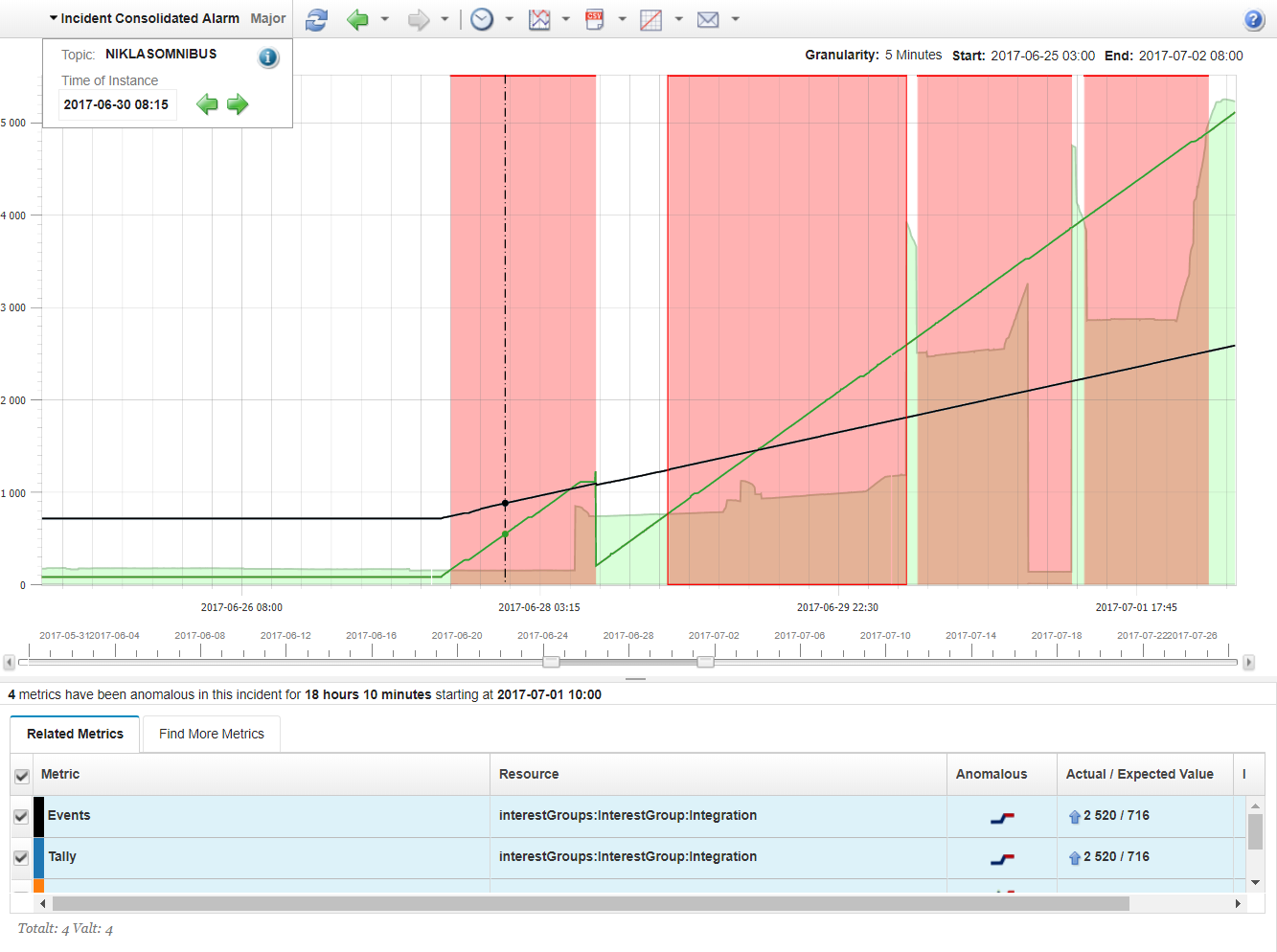Screen dimensions: 1277x952
Task: Sort by the Anomalous column header
Action: 991,774
